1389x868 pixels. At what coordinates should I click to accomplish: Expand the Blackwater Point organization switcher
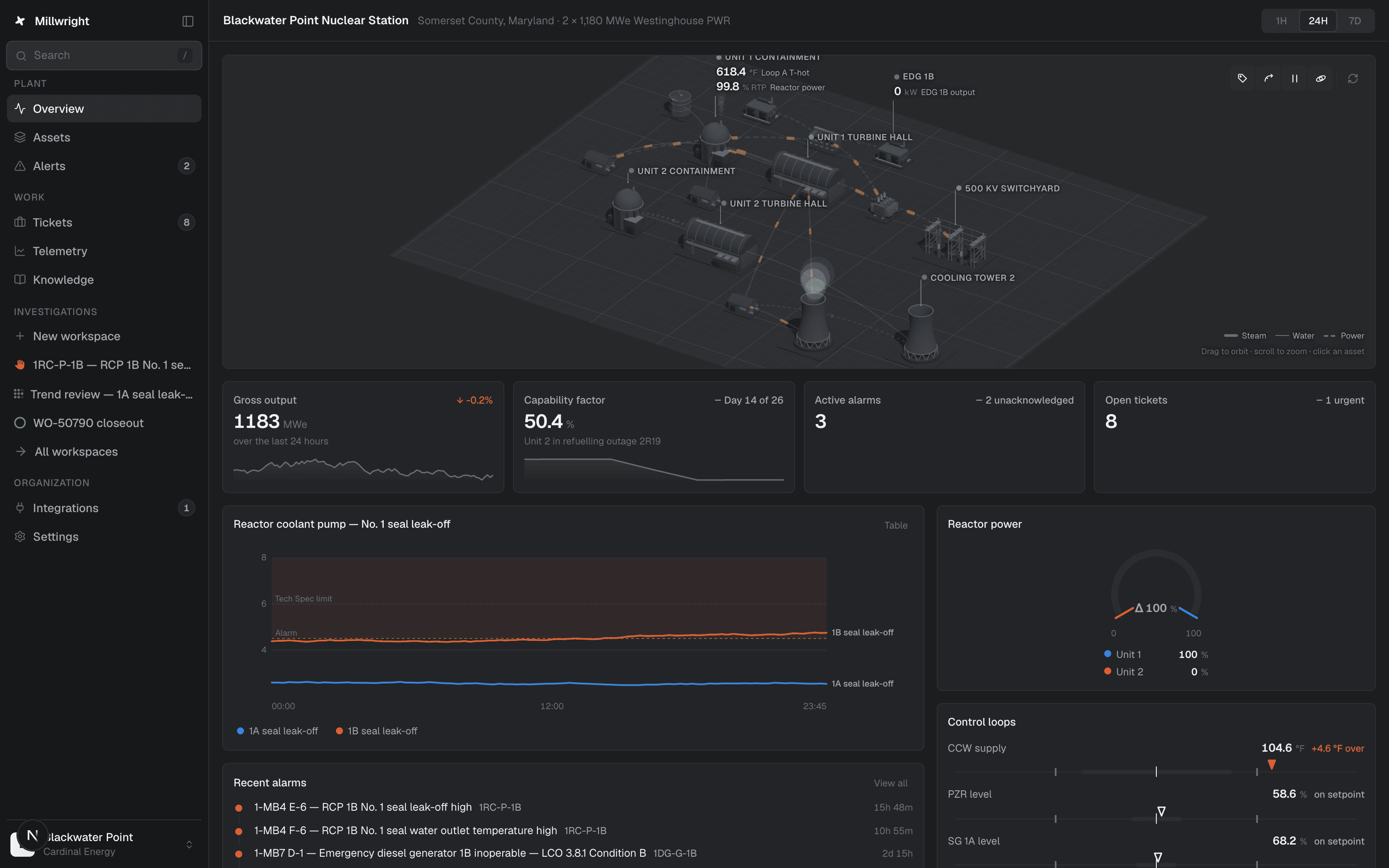[104, 844]
